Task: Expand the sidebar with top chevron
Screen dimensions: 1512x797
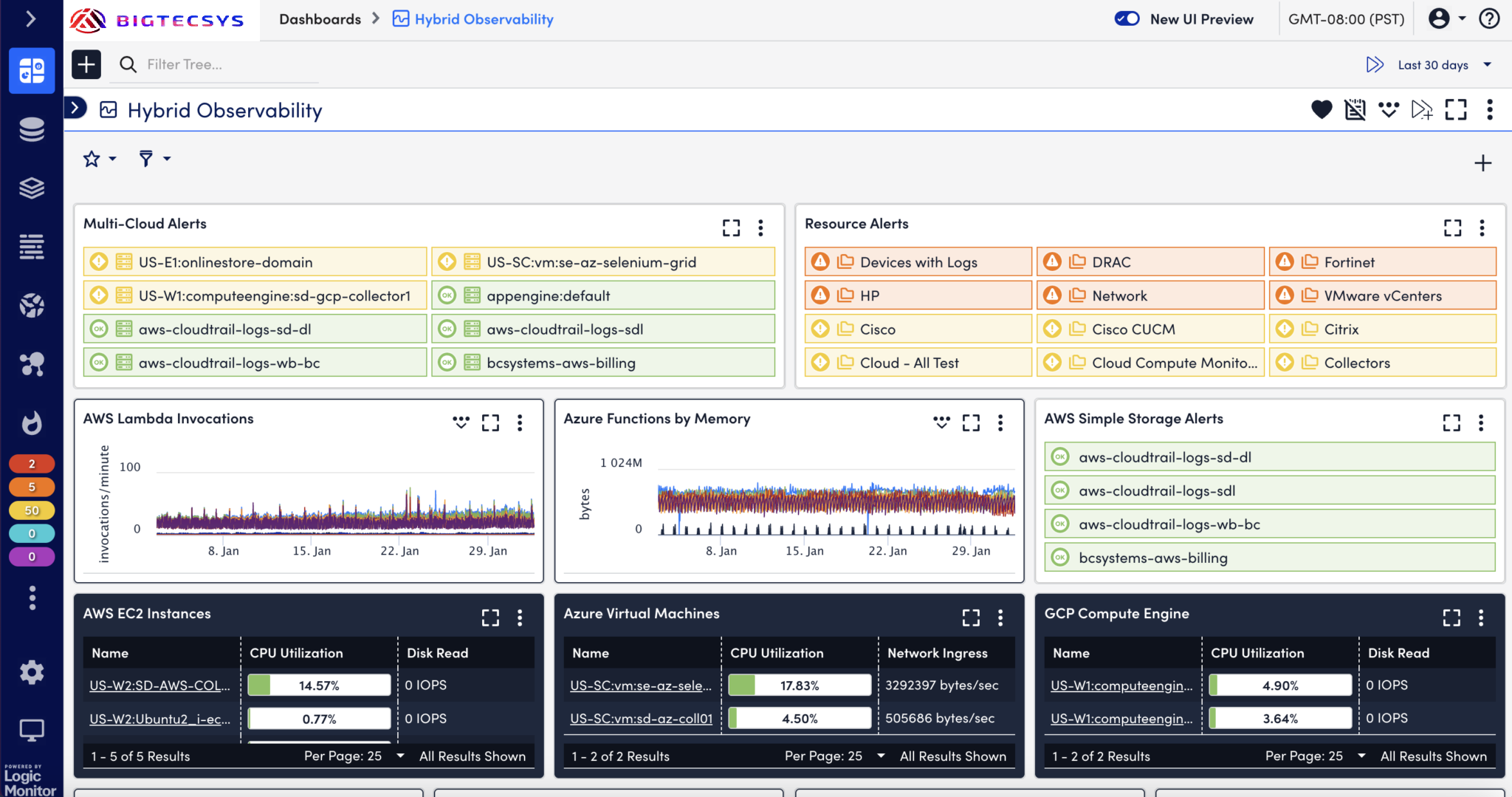Action: 31,18
